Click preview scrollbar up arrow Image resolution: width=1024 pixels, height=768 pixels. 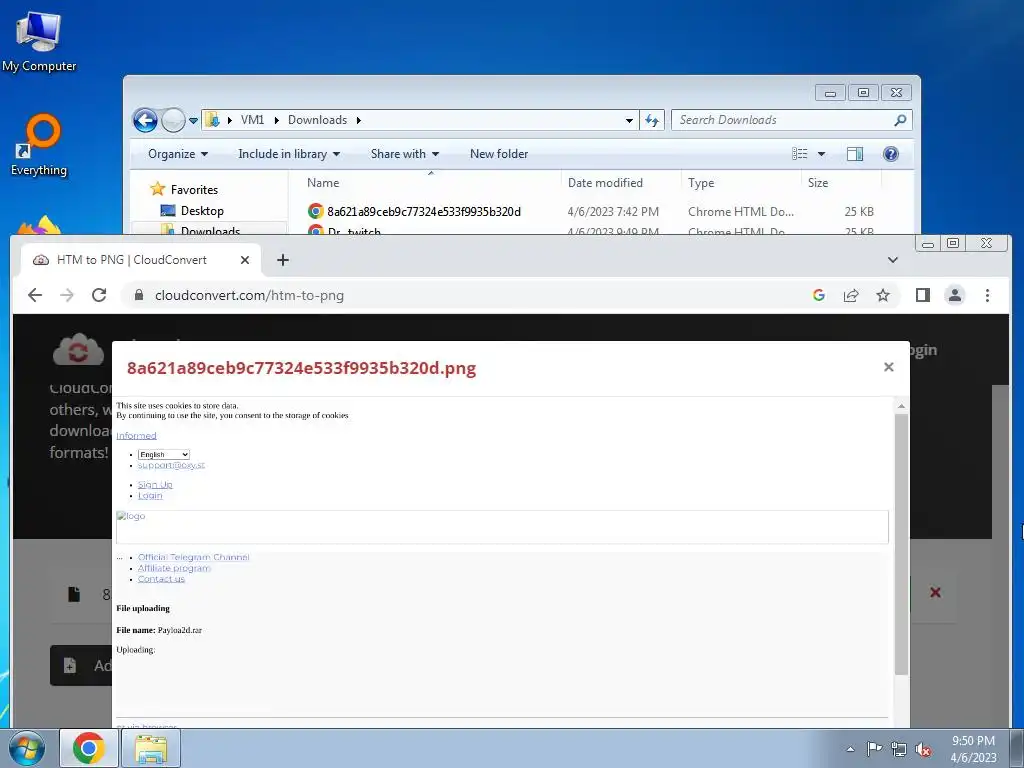coord(901,406)
